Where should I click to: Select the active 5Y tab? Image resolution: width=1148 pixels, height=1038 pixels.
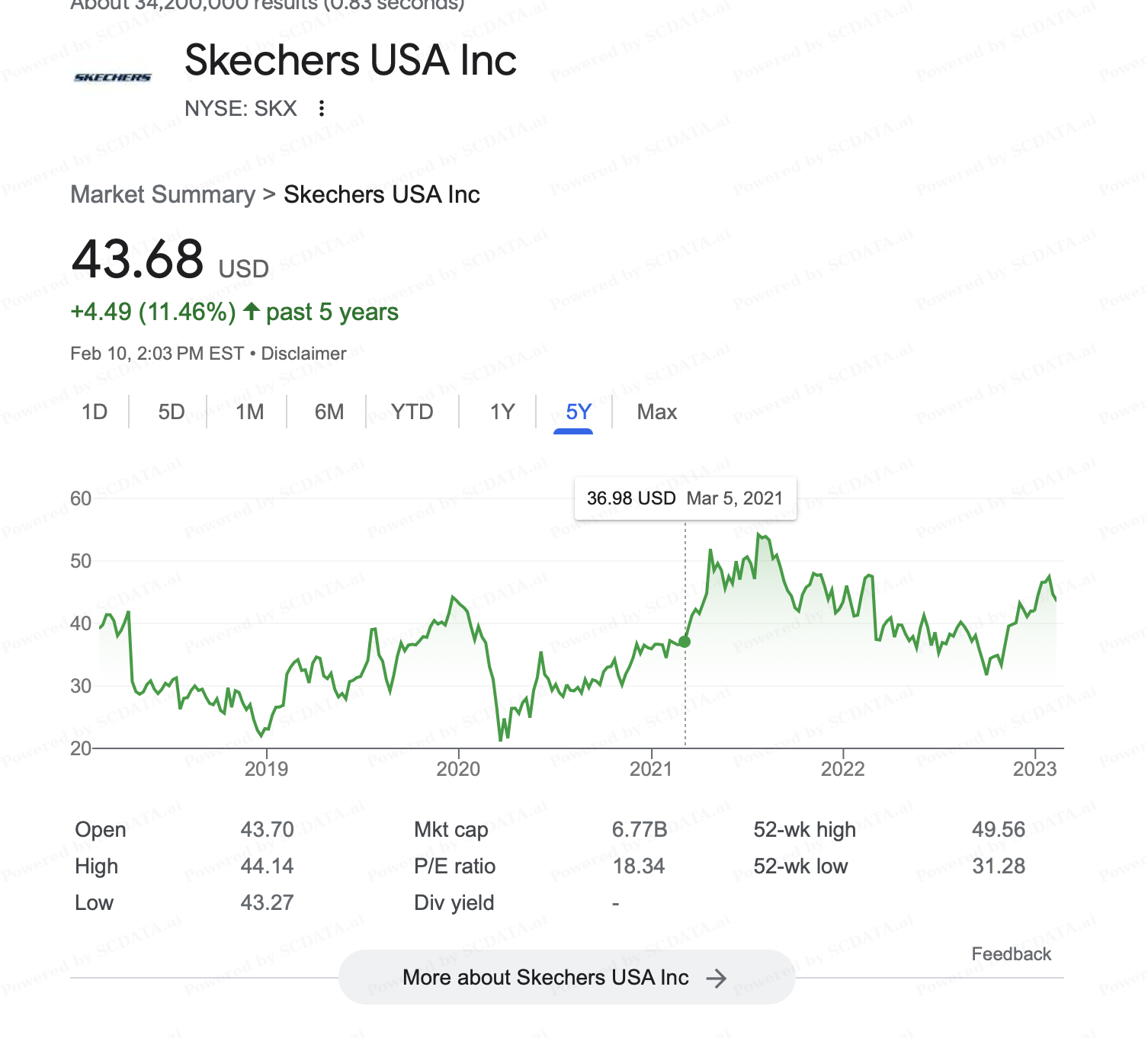[x=579, y=412]
